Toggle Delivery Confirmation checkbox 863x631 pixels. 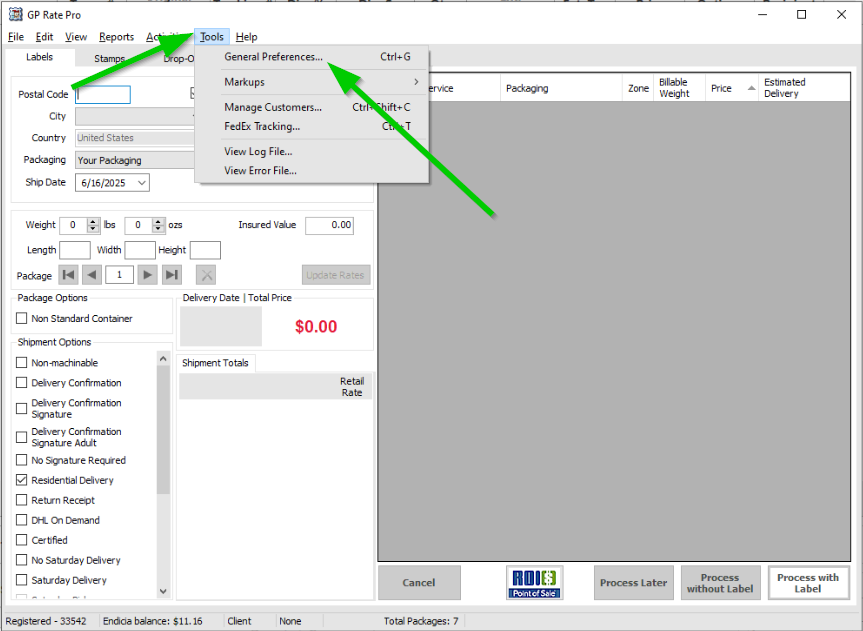coord(21,383)
